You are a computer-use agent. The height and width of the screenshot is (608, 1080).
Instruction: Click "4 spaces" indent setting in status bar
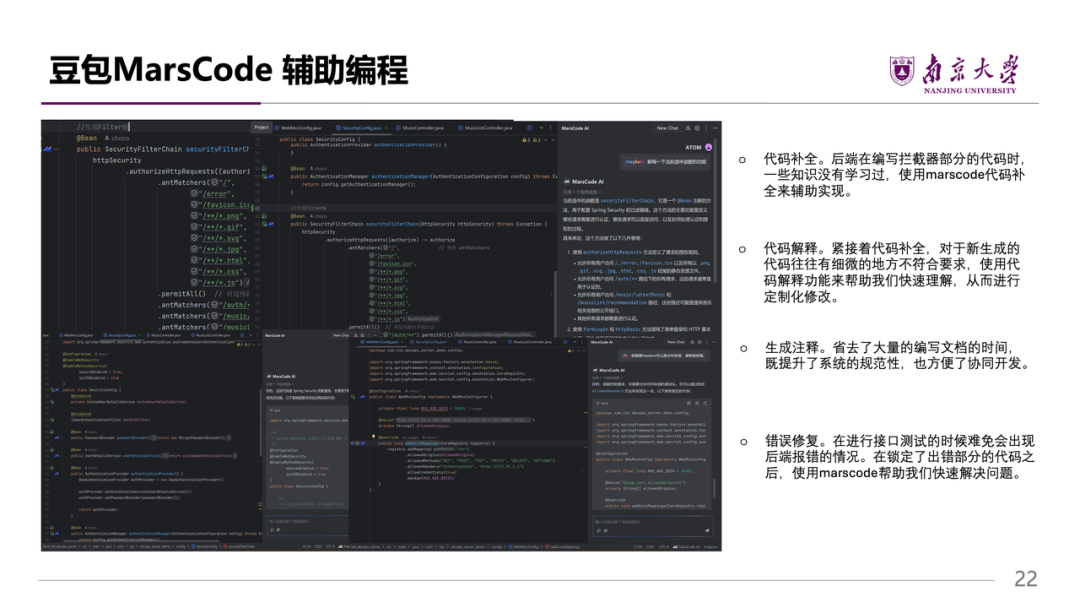pyautogui.click(x=711, y=547)
